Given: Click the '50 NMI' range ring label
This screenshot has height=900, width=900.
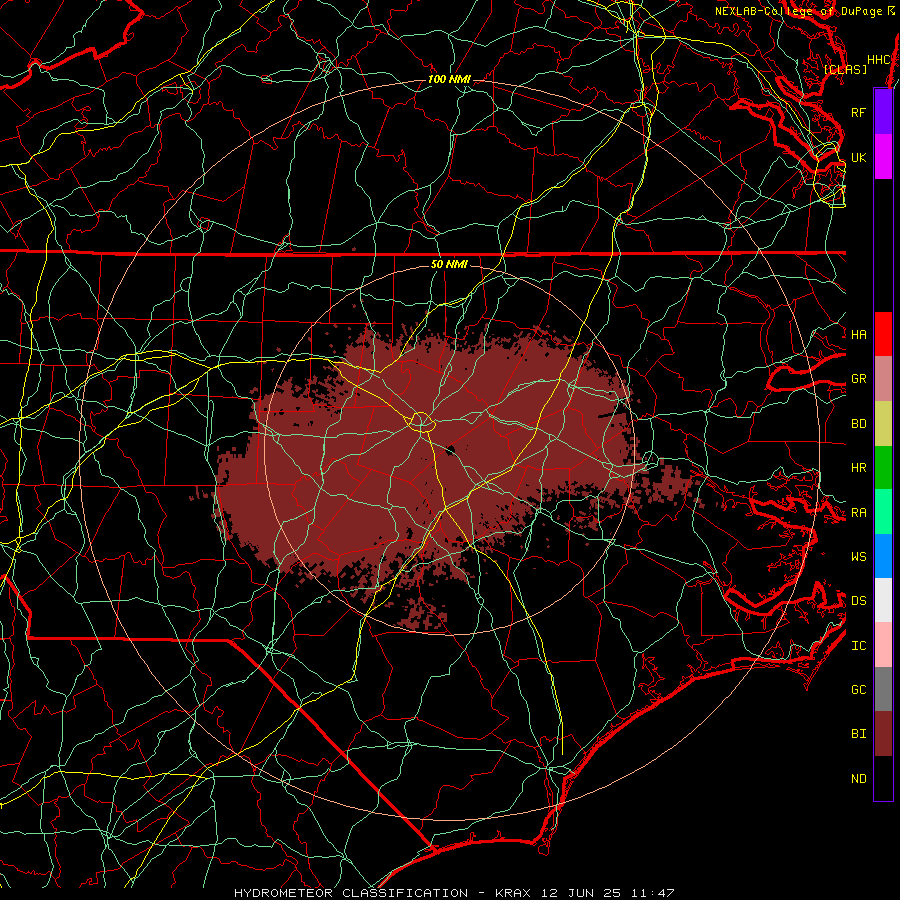Looking at the screenshot, I should click(449, 264).
